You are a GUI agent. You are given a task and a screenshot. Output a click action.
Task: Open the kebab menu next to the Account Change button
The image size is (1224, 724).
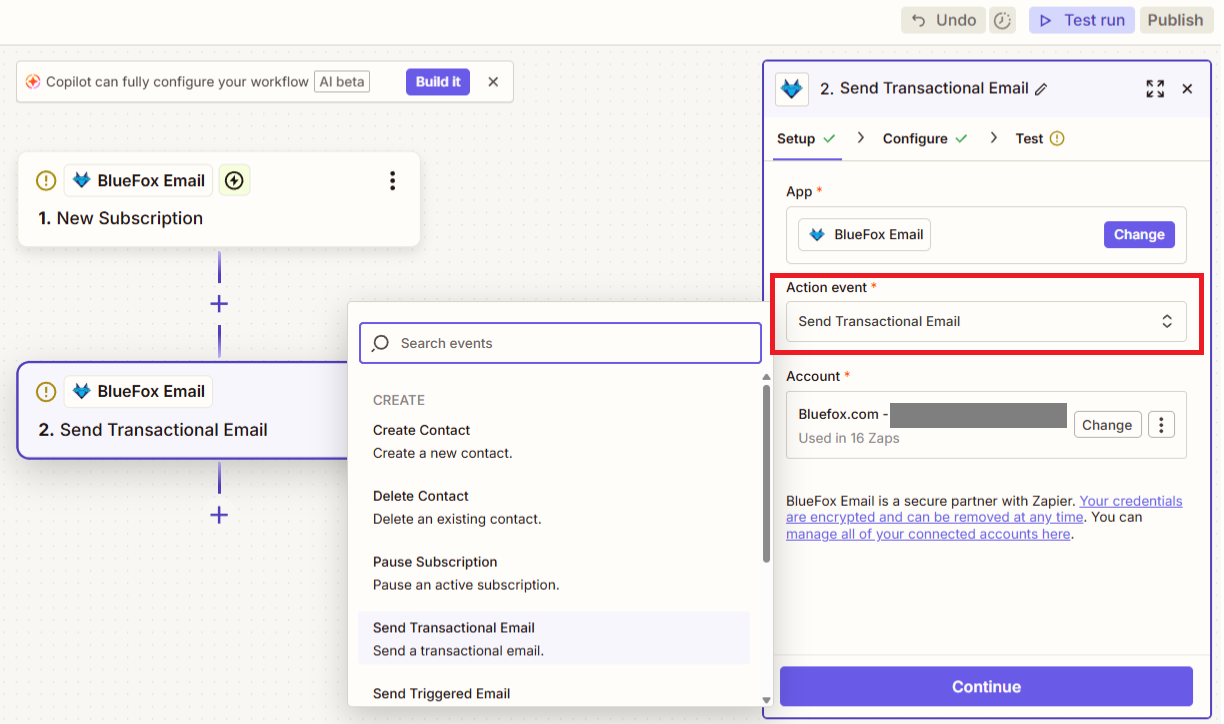coord(1161,424)
